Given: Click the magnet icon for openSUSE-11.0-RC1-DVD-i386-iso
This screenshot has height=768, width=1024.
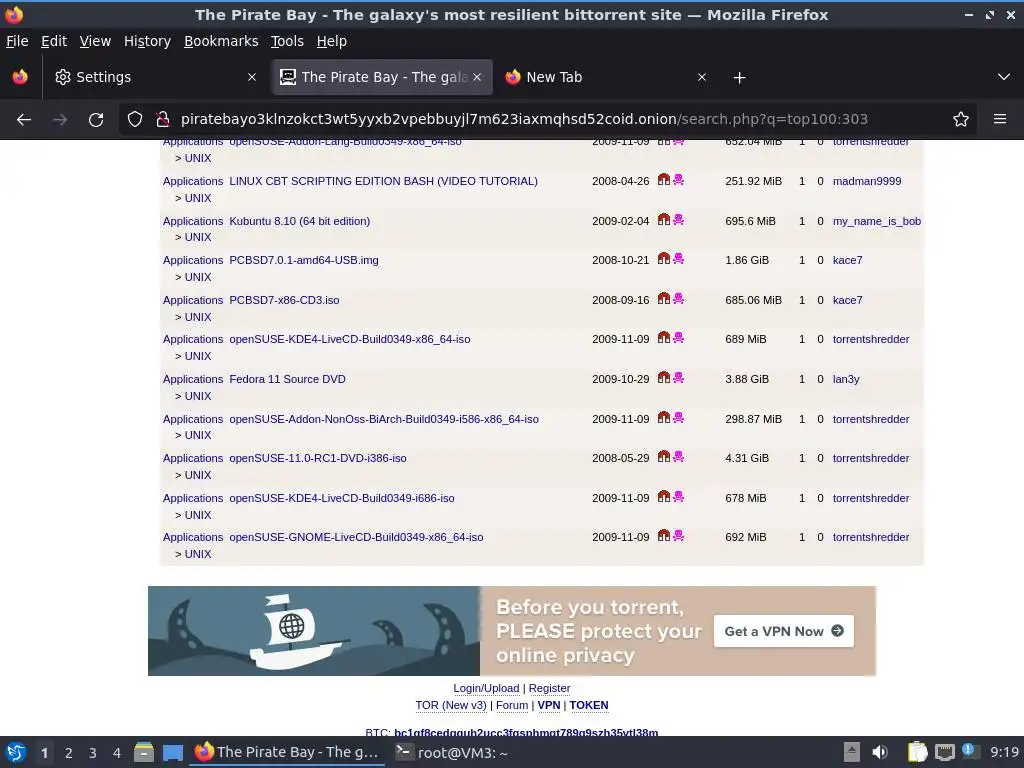Looking at the screenshot, I should pos(664,456).
